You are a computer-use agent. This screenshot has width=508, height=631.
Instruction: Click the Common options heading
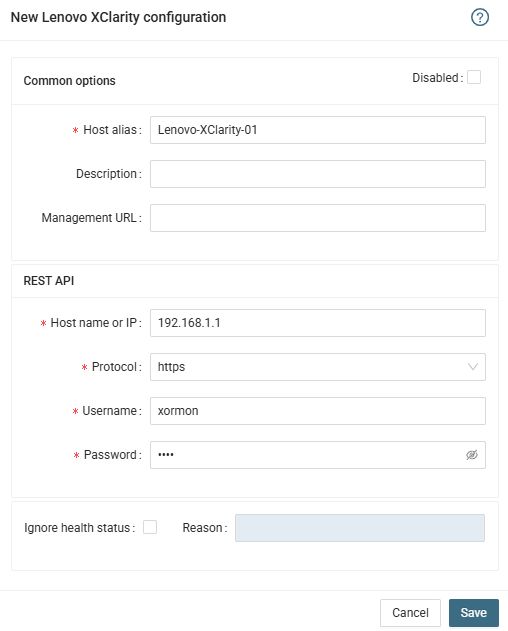pos(69,80)
